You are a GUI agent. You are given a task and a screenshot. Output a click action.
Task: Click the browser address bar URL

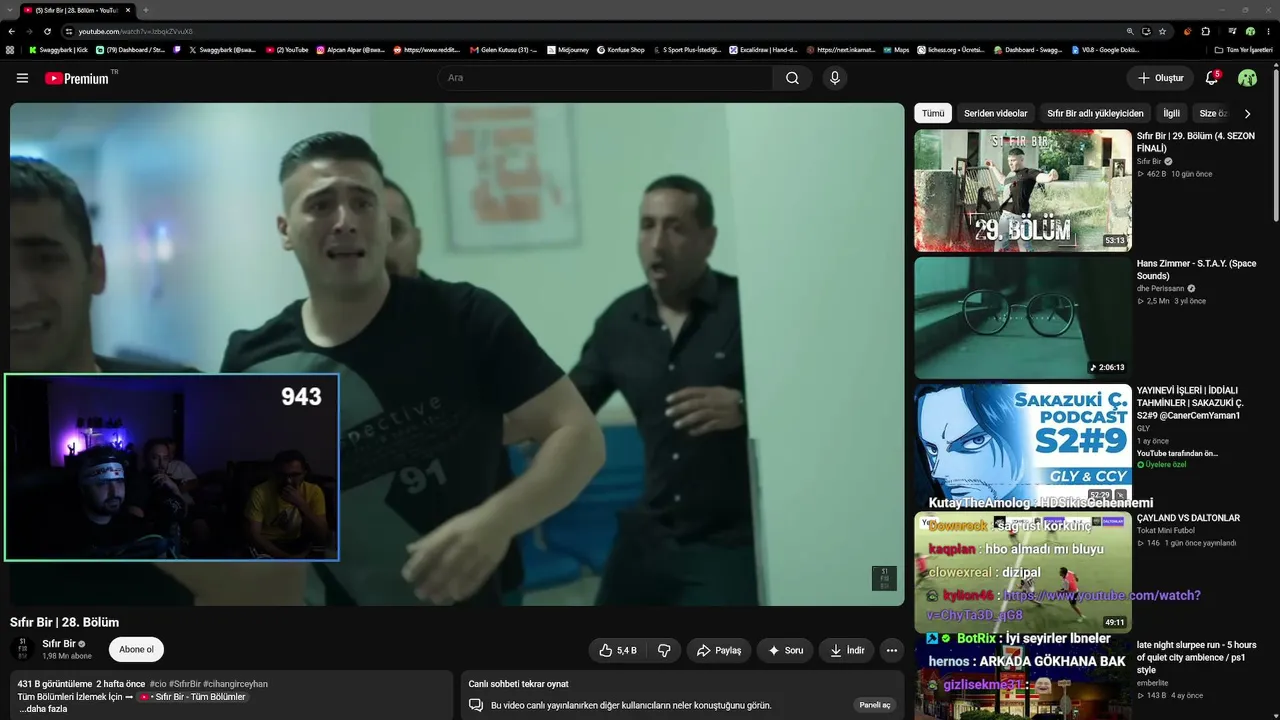click(136, 31)
